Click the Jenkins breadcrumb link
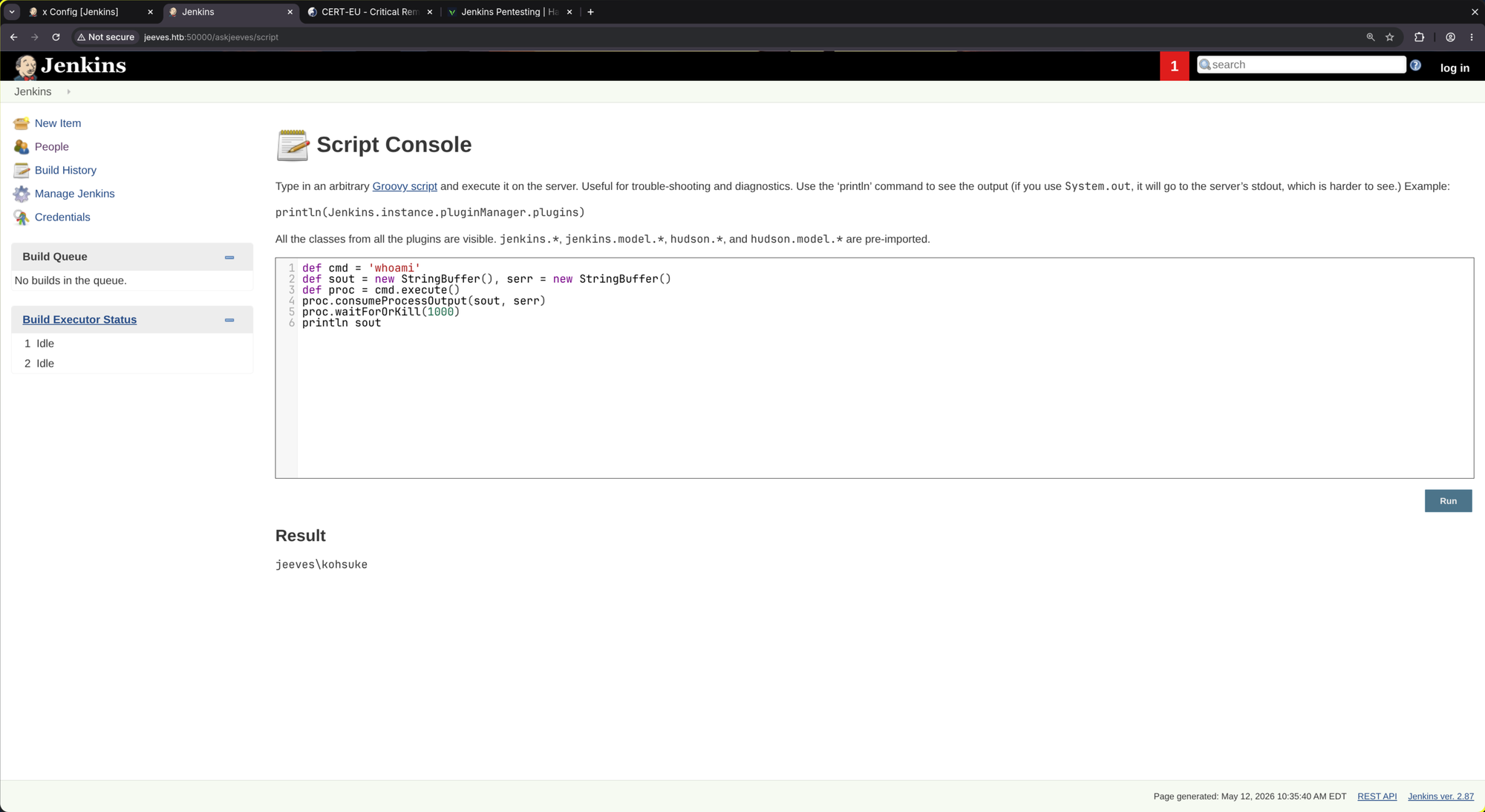The width and height of the screenshot is (1485, 812). click(x=33, y=92)
